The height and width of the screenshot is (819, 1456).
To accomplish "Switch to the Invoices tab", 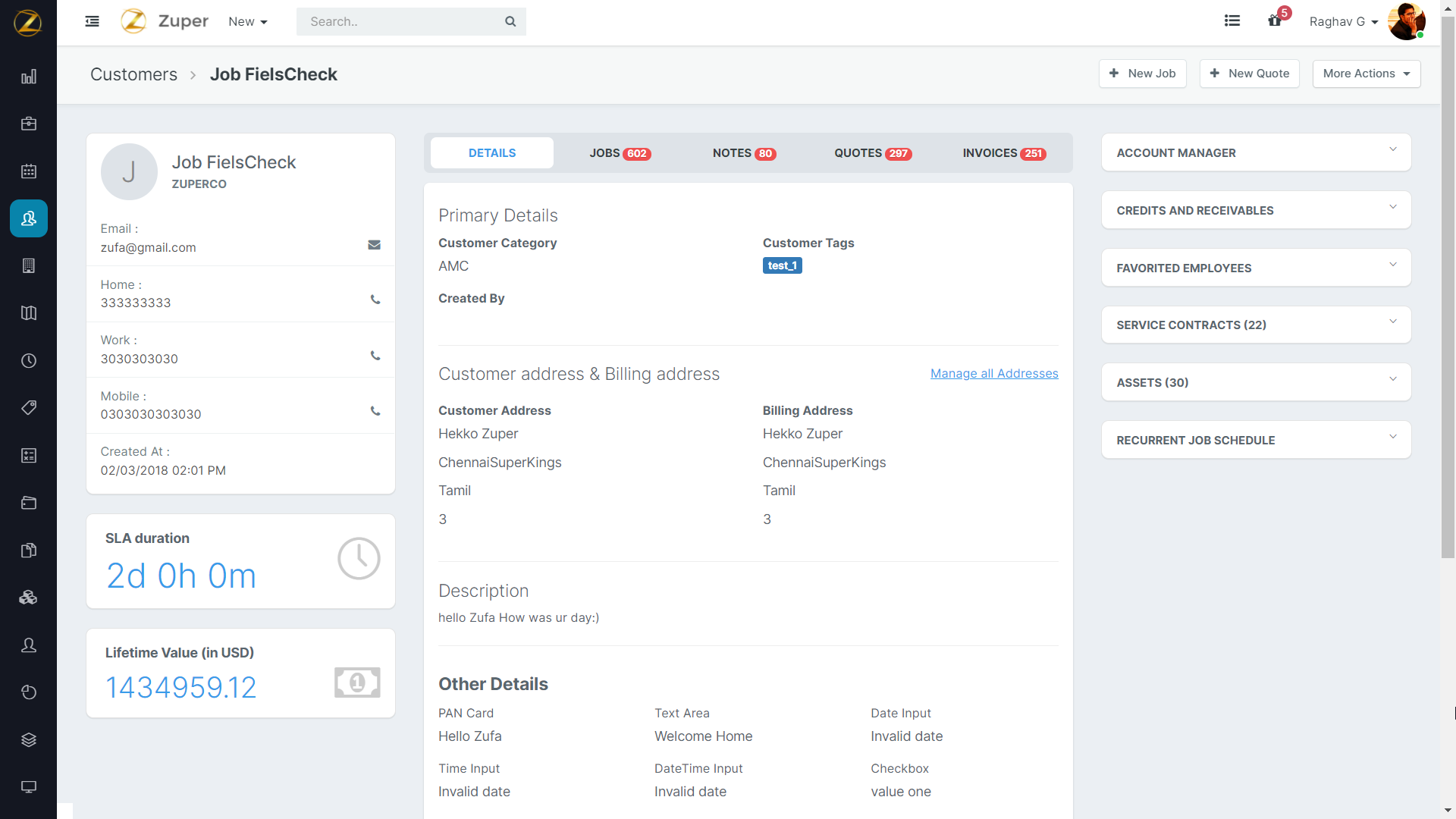I will click(1003, 153).
